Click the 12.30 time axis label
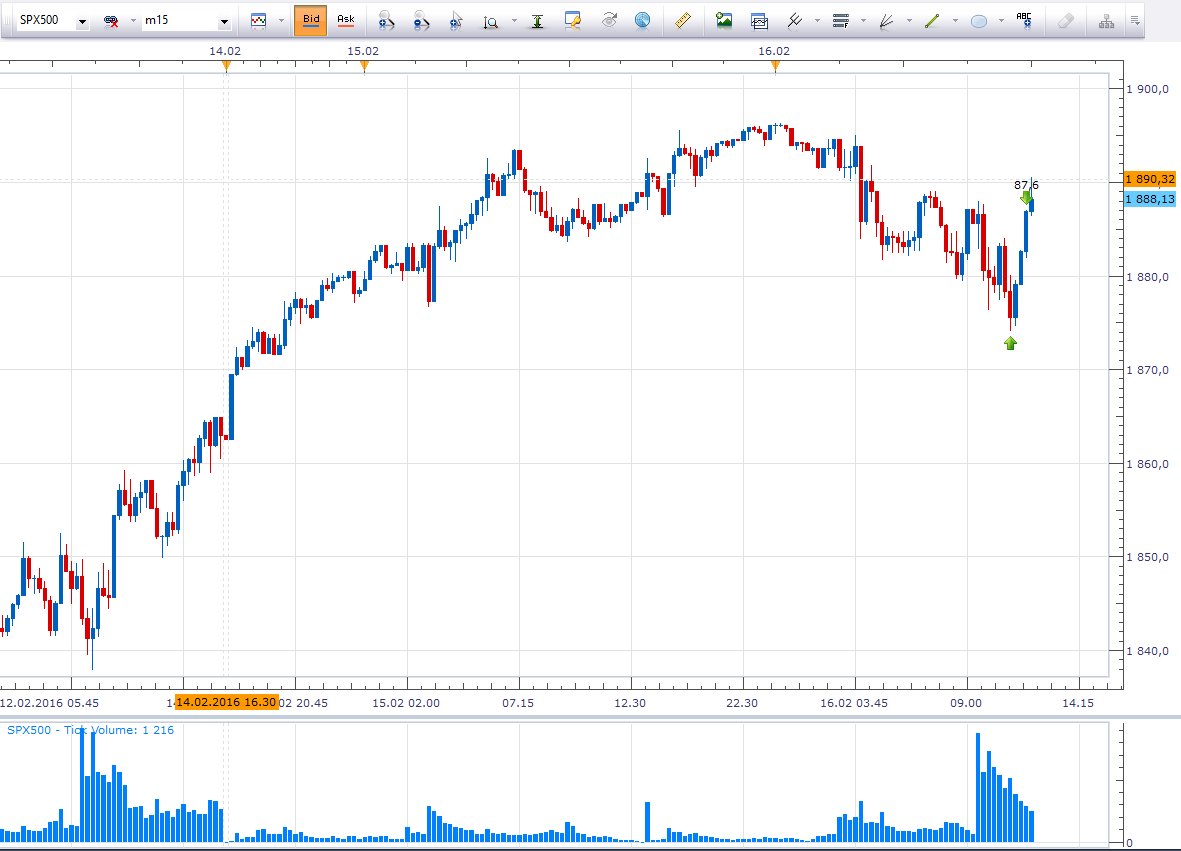This screenshot has height=851, width=1181. (630, 703)
